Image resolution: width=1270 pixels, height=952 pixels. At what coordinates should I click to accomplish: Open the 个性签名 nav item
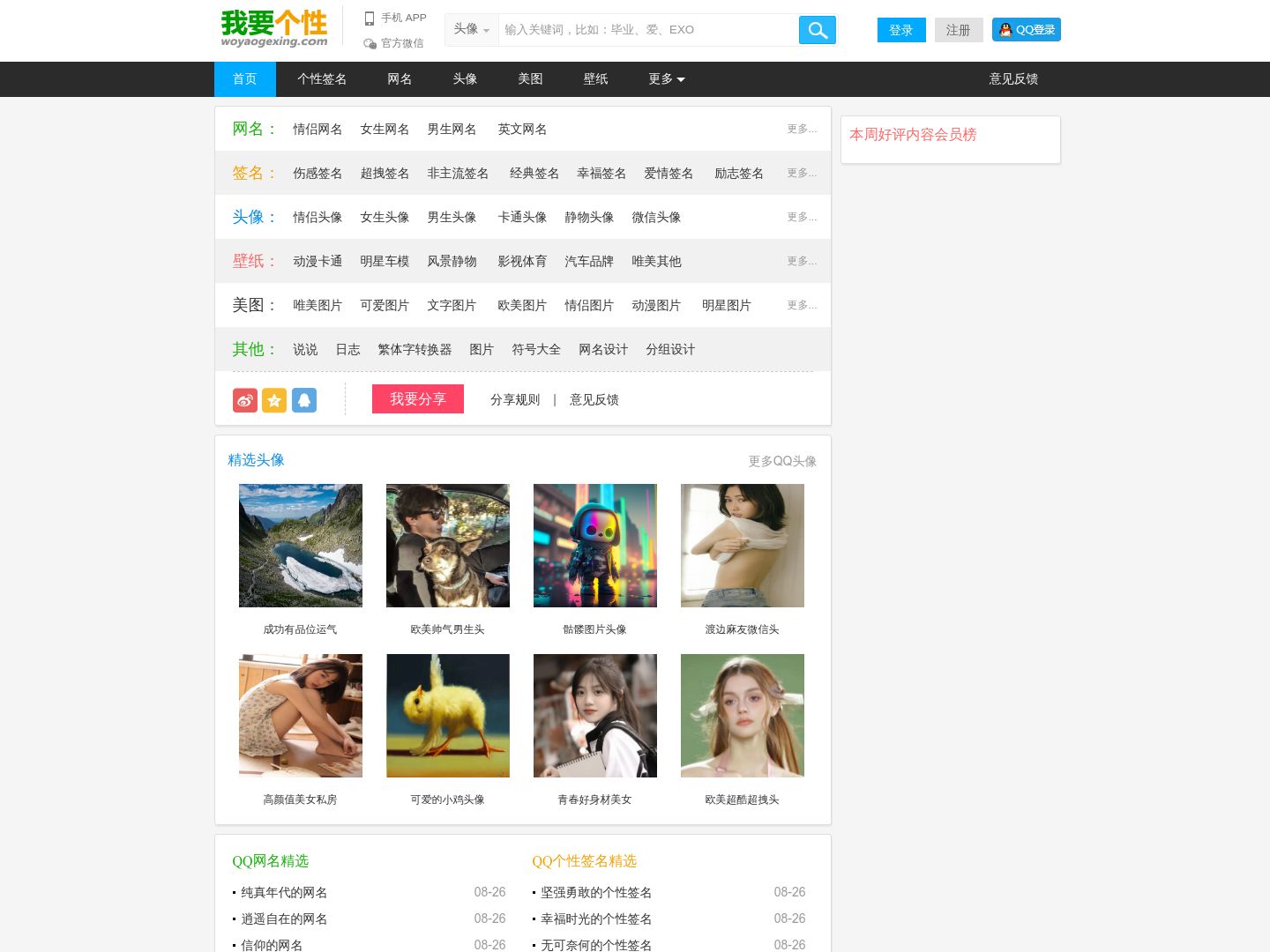[322, 79]
